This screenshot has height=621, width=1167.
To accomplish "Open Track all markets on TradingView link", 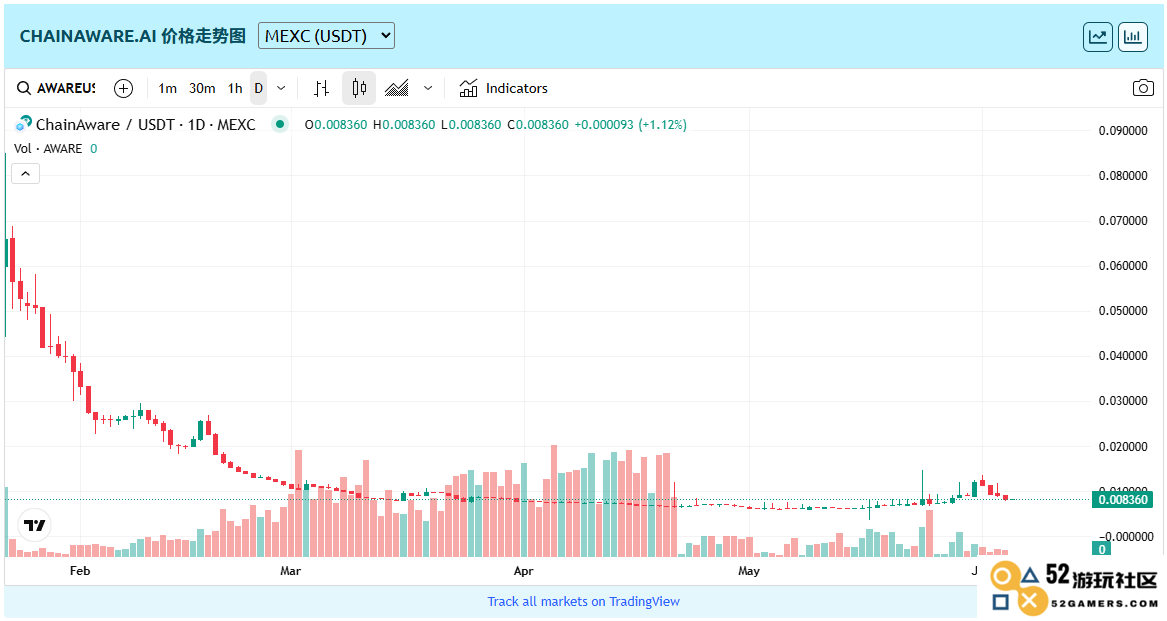I will pyautogui.click(x=584, y=602).
